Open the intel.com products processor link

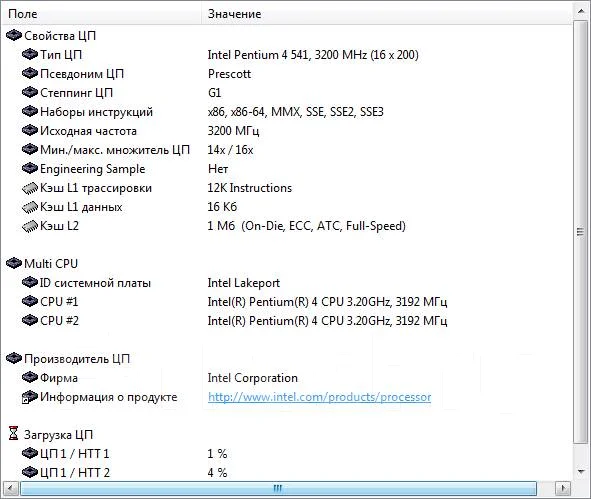click(319, 397)
